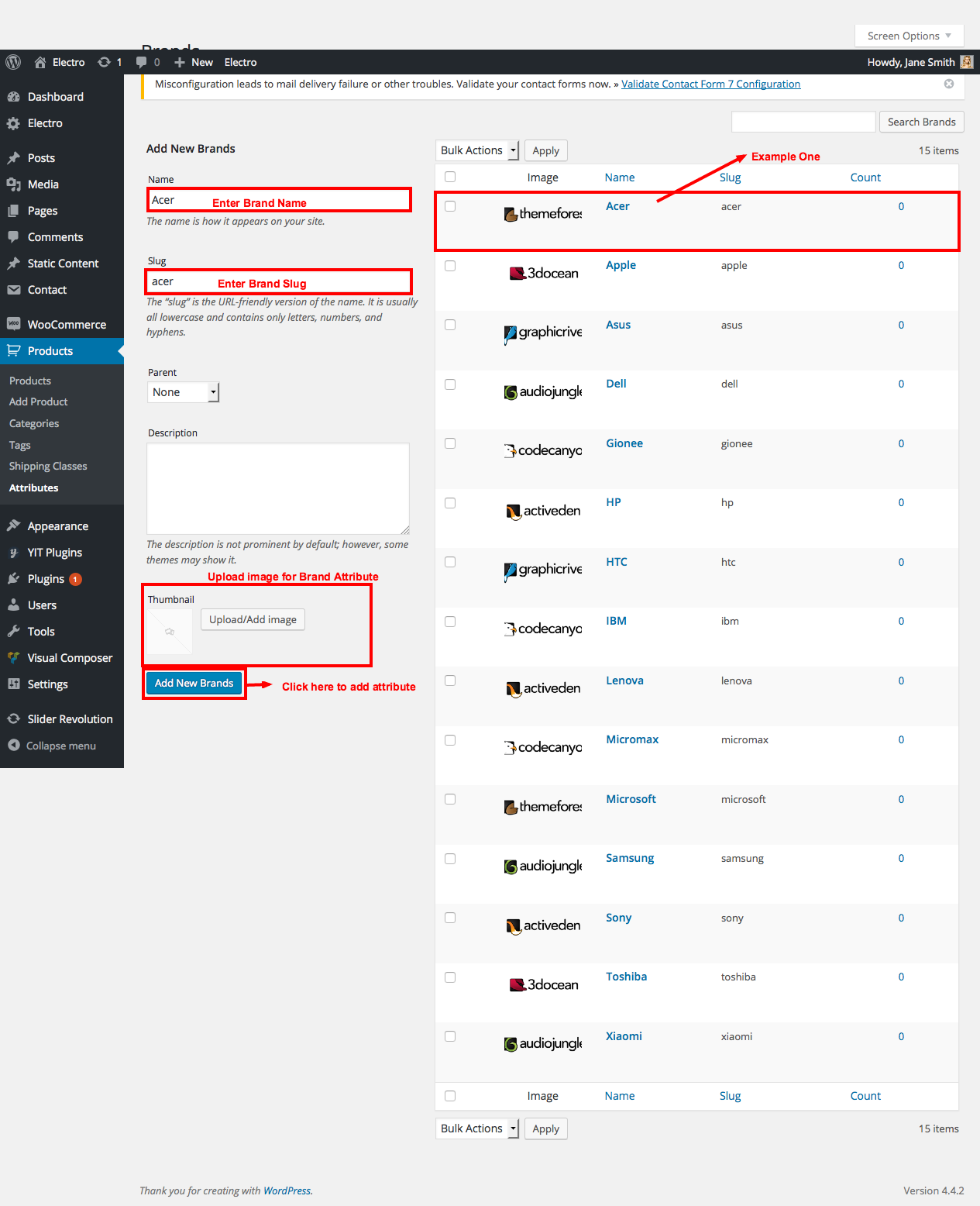Click the WooCommerce sidebar icon

(13, 324)
